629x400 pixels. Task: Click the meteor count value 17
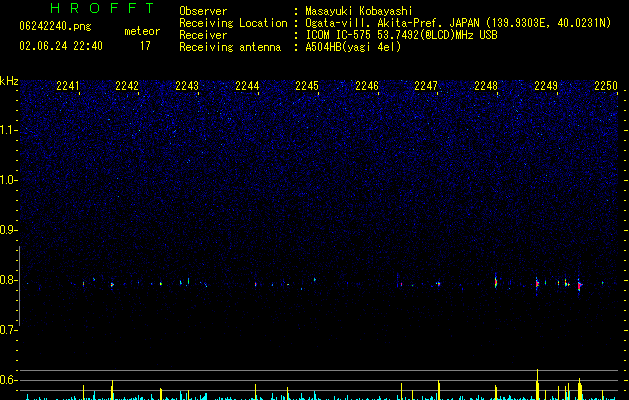point(145,46)
